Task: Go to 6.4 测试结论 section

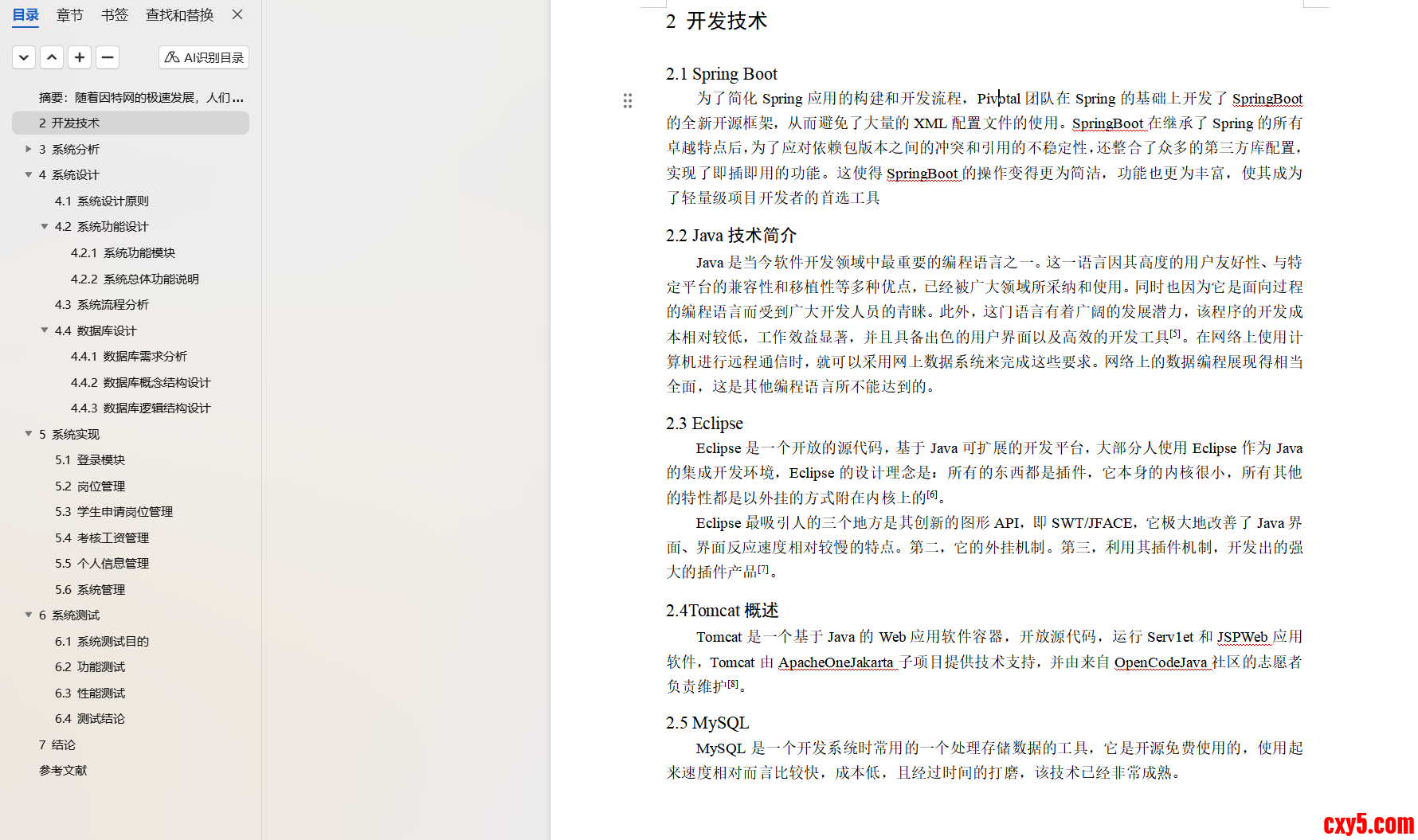Action: click(x=90, y=718)
